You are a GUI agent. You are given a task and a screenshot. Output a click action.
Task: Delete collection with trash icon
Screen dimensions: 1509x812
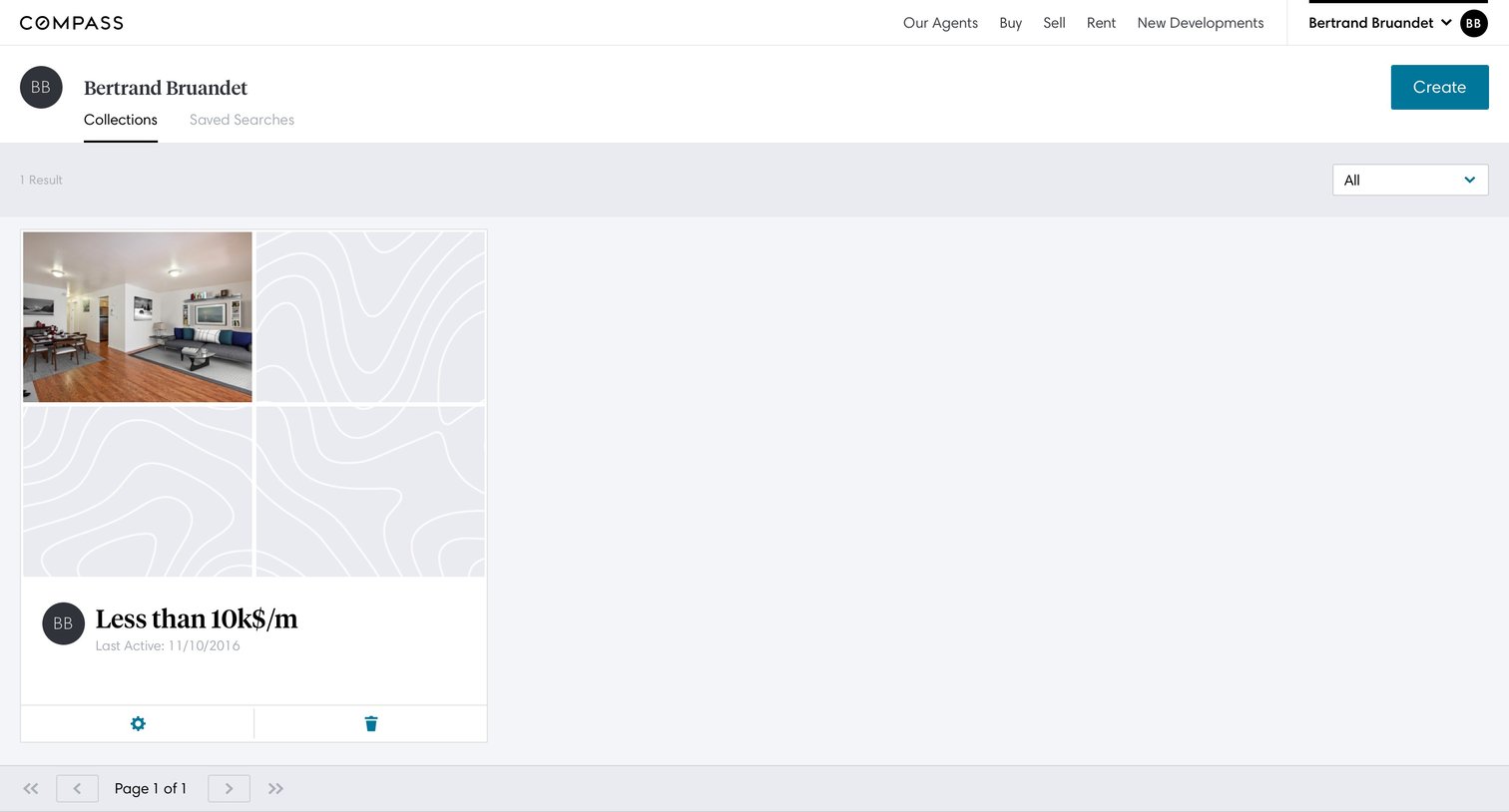(371, 723)
